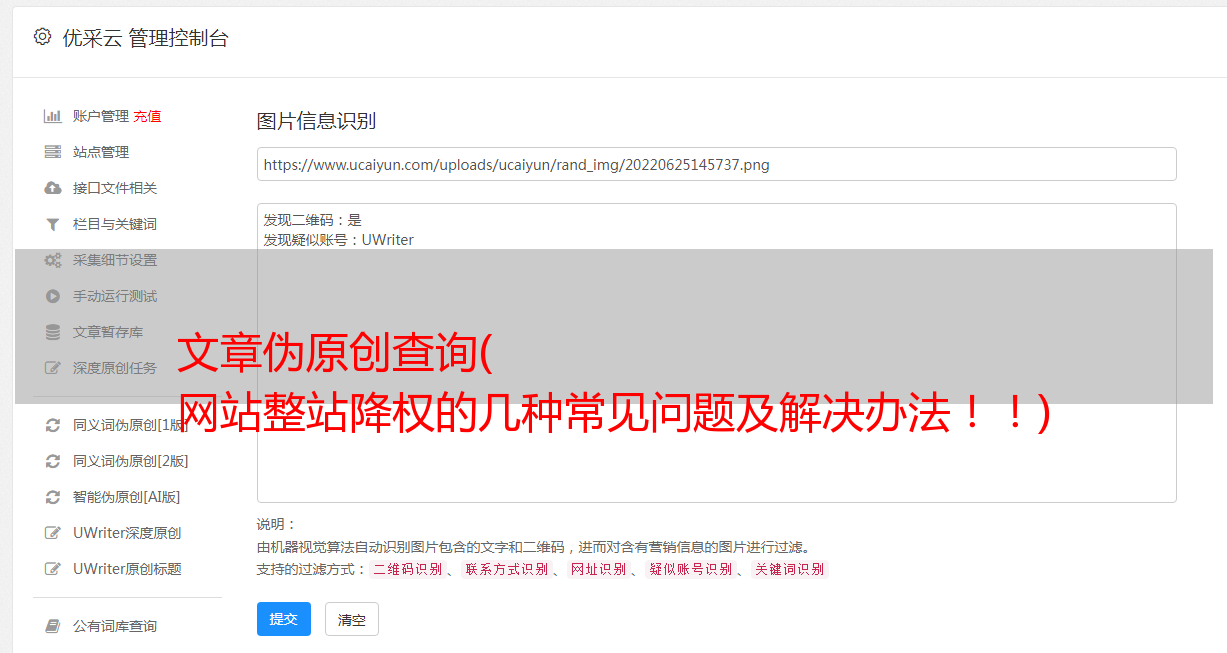Click the gear icon beside 优采云 管理控制台
The height and width of the screenshot is (653, 1227).
coord(42,37)
